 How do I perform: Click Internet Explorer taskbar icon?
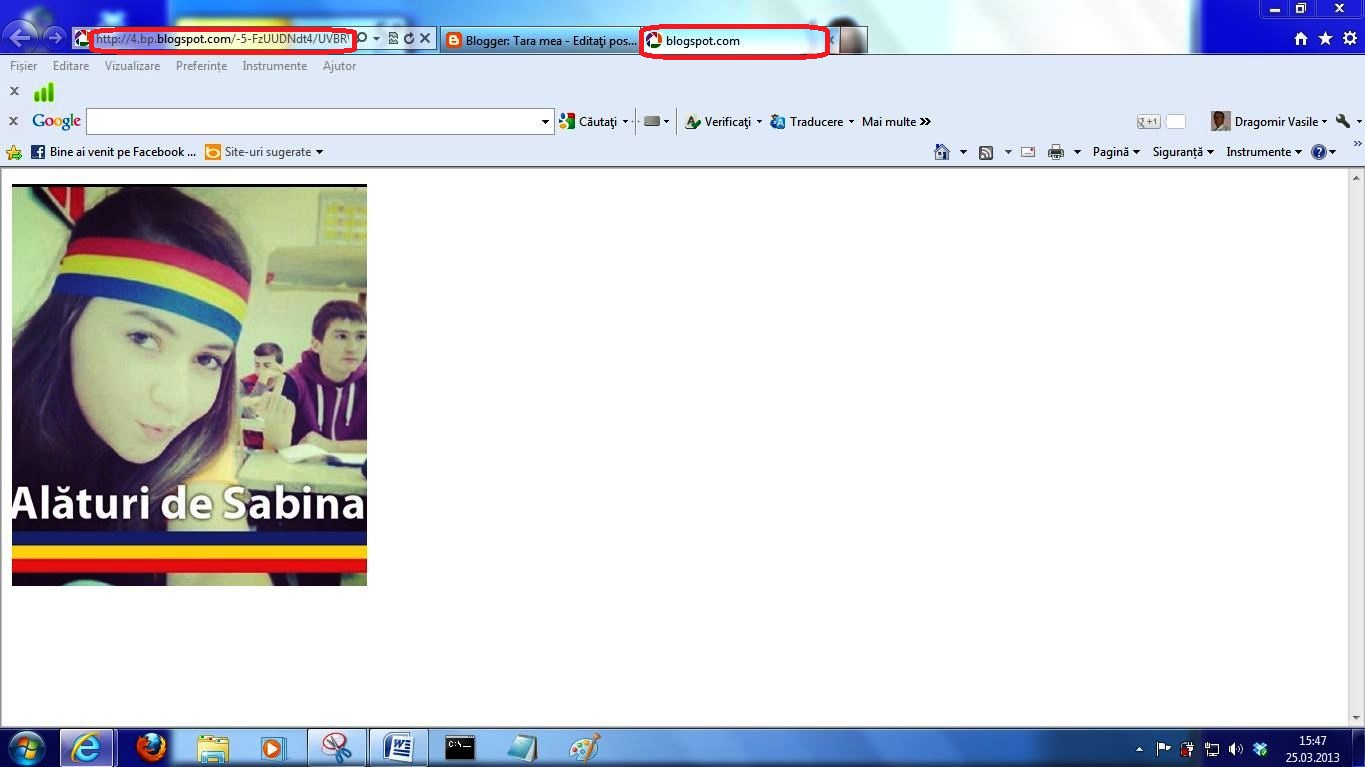pyautogui.click(x=86, y=748)
